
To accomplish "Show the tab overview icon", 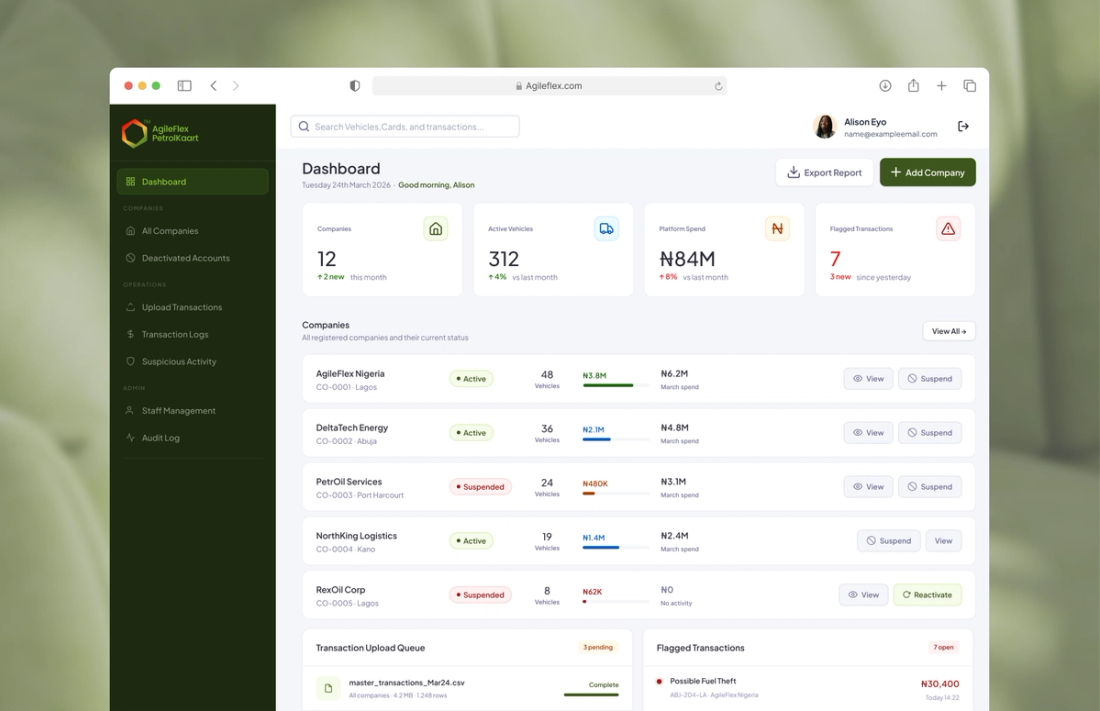I will coord(970,86).
